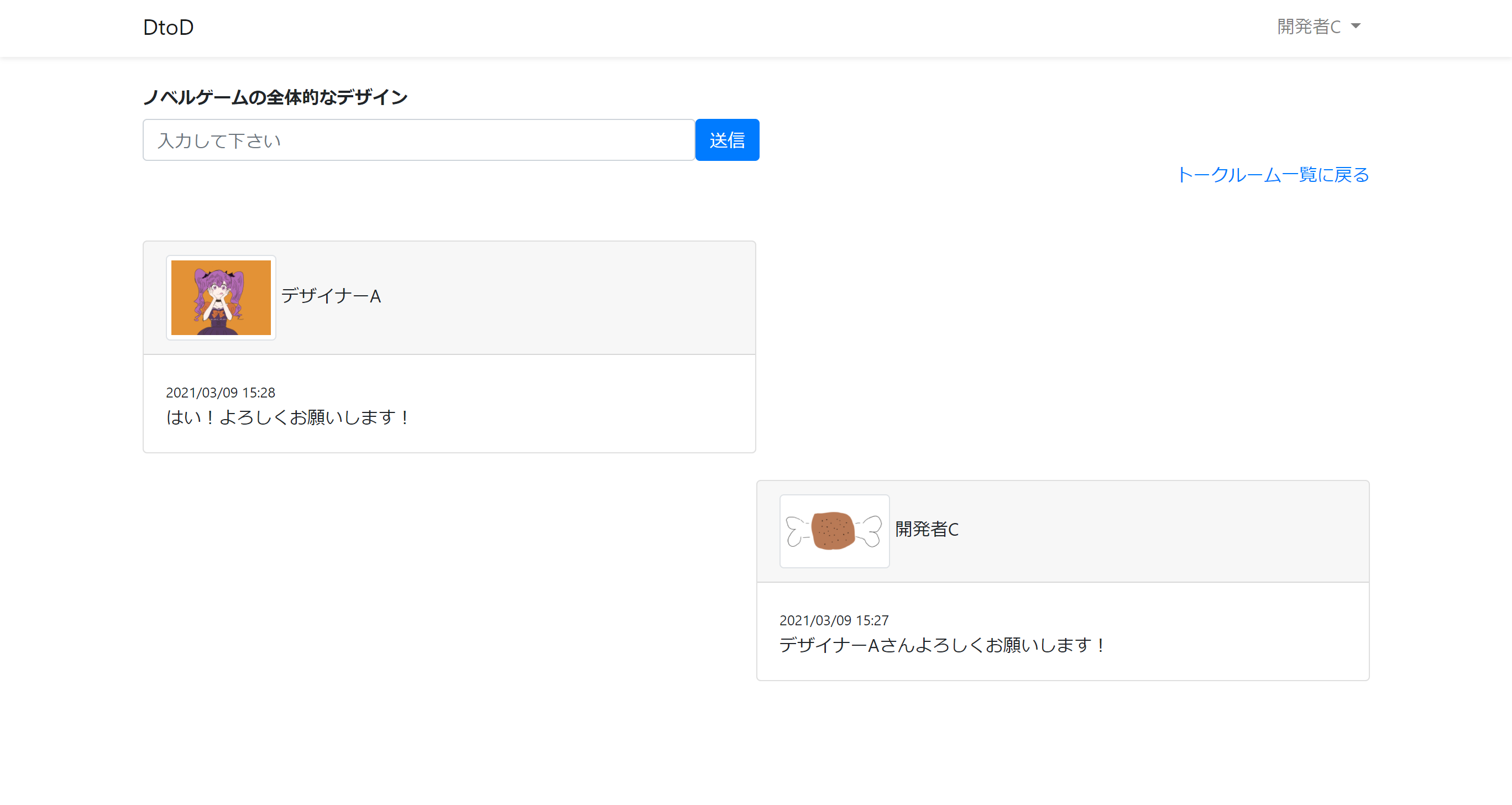
Task: Click the DtoD logo in the header
Action: 168,27
